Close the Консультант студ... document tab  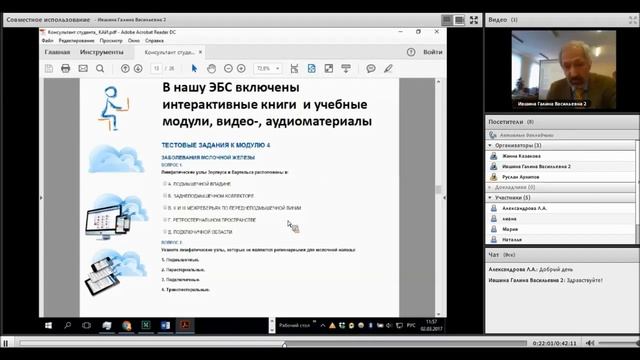pos(200,52)
